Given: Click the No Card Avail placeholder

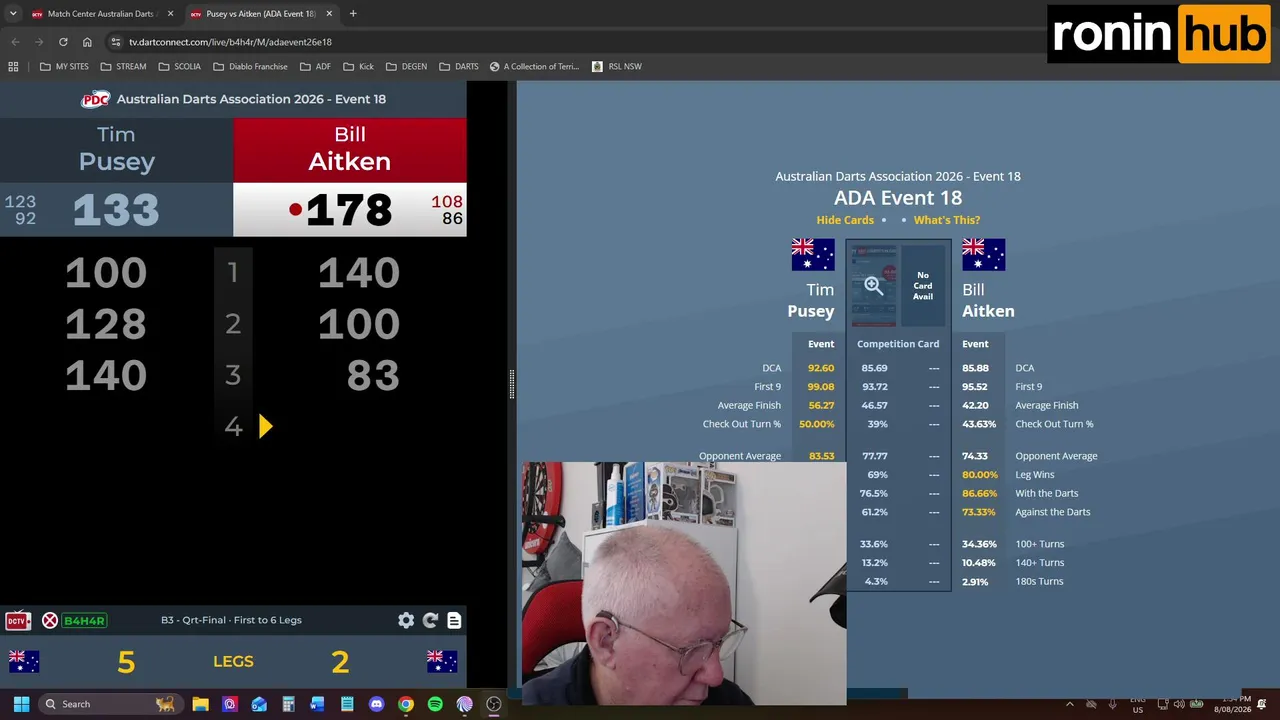Looking at the screenshot, I should [x=923, y=286].
